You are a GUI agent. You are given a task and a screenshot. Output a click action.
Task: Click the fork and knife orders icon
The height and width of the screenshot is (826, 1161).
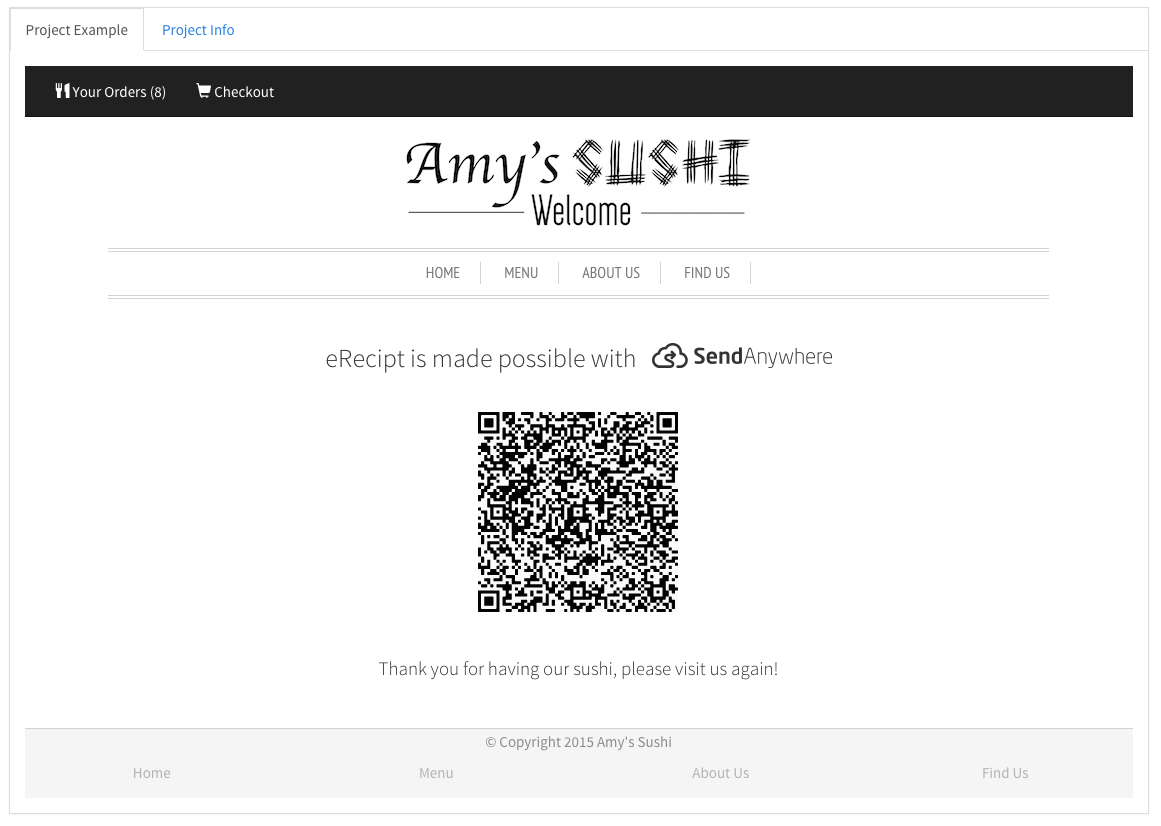click(x=62, y=91)
